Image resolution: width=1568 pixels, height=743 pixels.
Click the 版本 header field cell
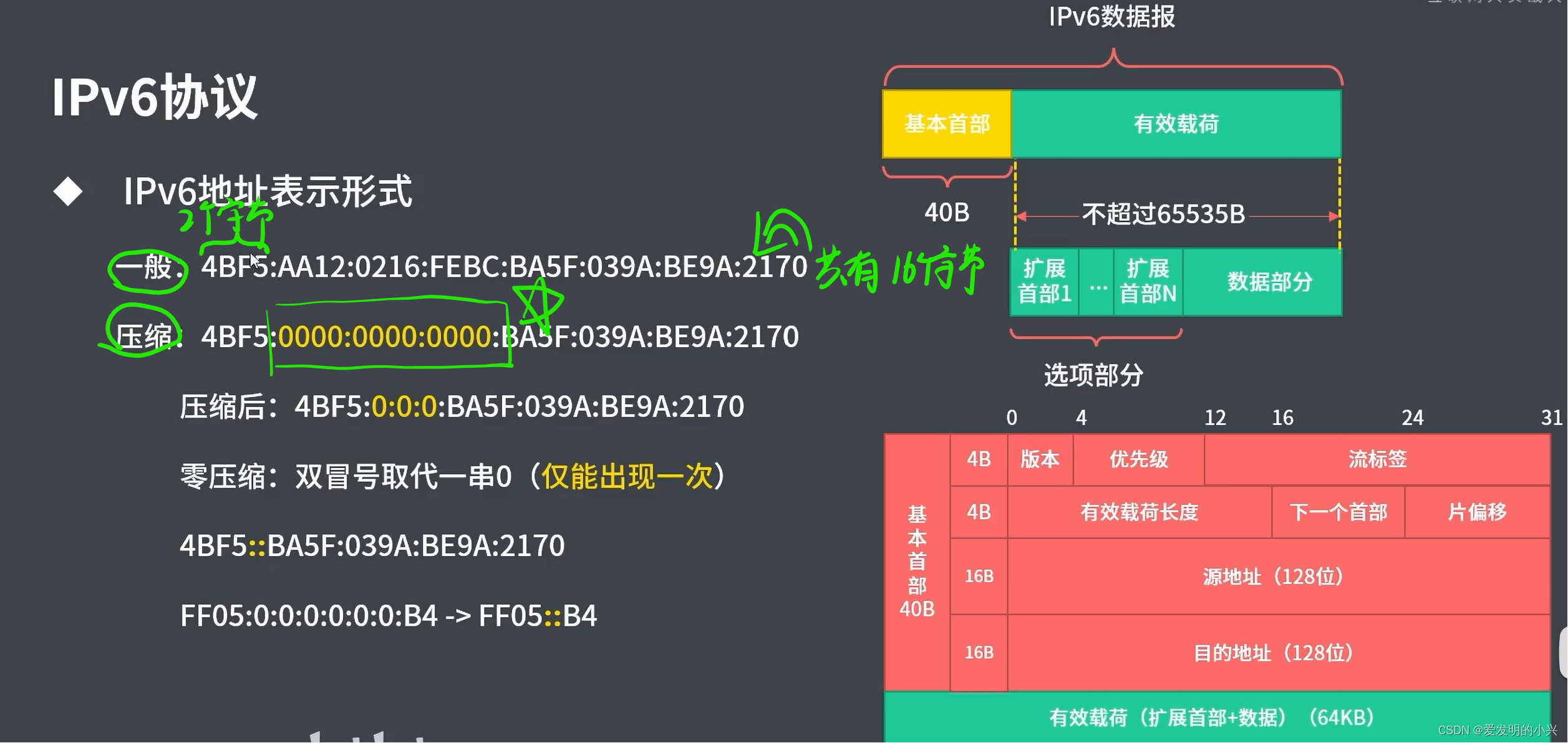pos(1040,460)
